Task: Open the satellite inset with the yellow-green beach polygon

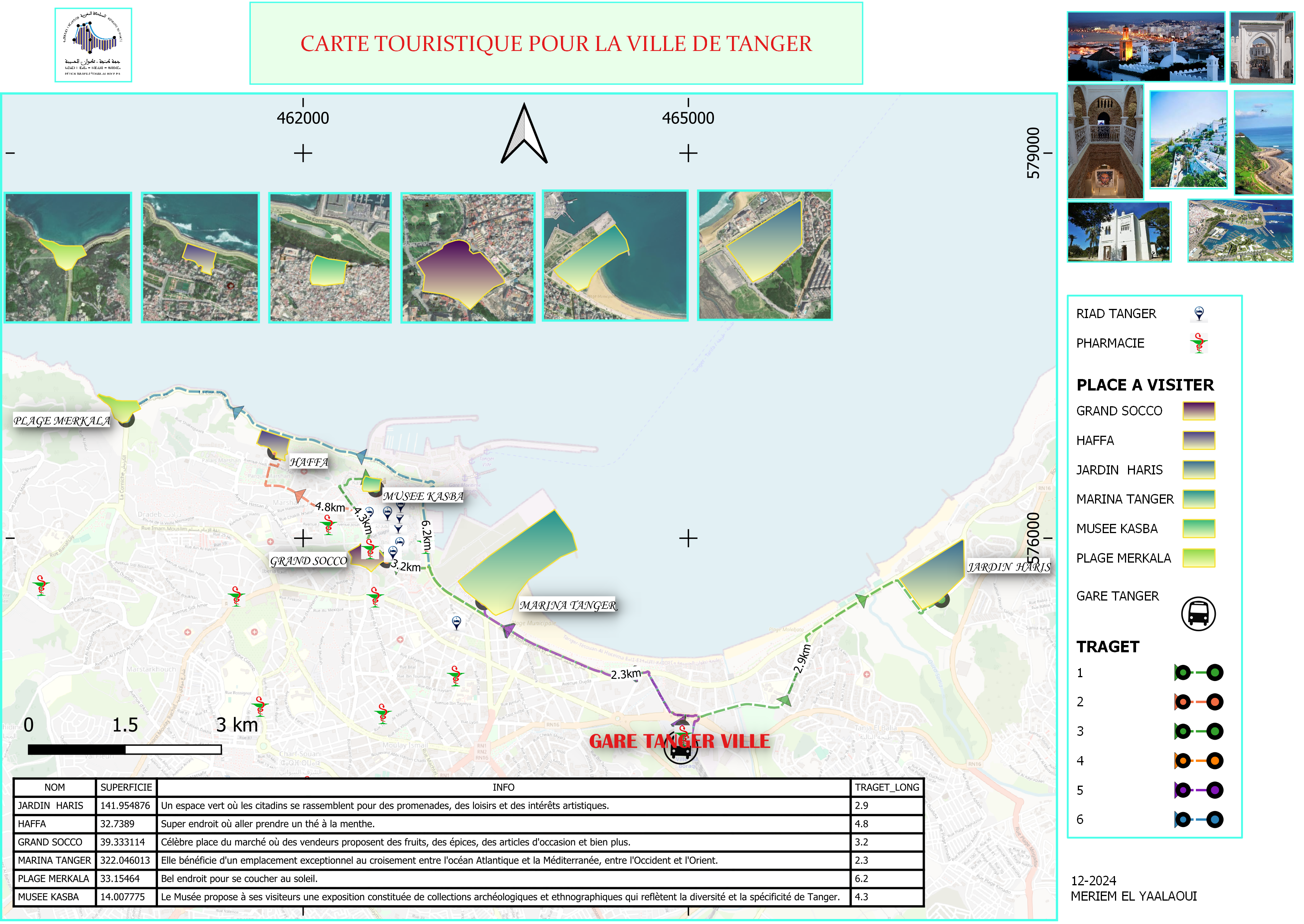Action: 68,258
